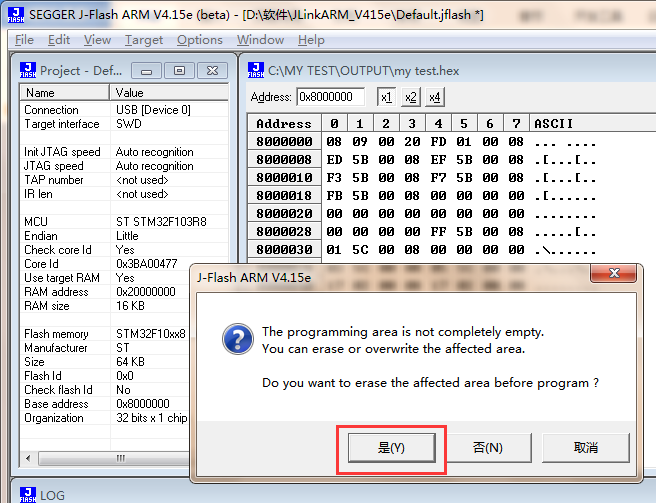Click address row 8000000 in hex view
This screenshot has width=656, height=503.
[x=284, y=142]
